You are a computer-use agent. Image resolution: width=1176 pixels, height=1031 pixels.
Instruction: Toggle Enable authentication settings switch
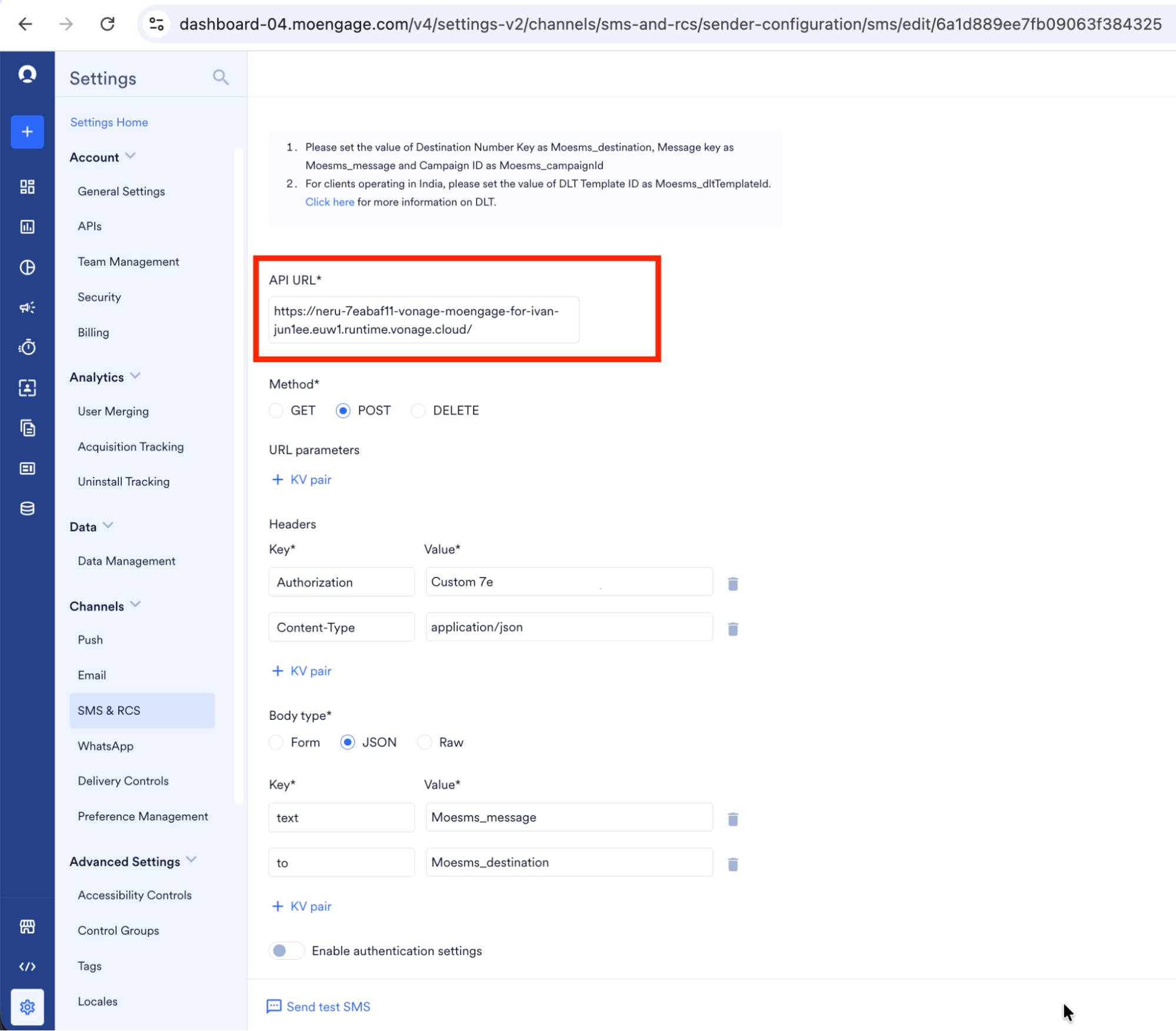point(286,951)
